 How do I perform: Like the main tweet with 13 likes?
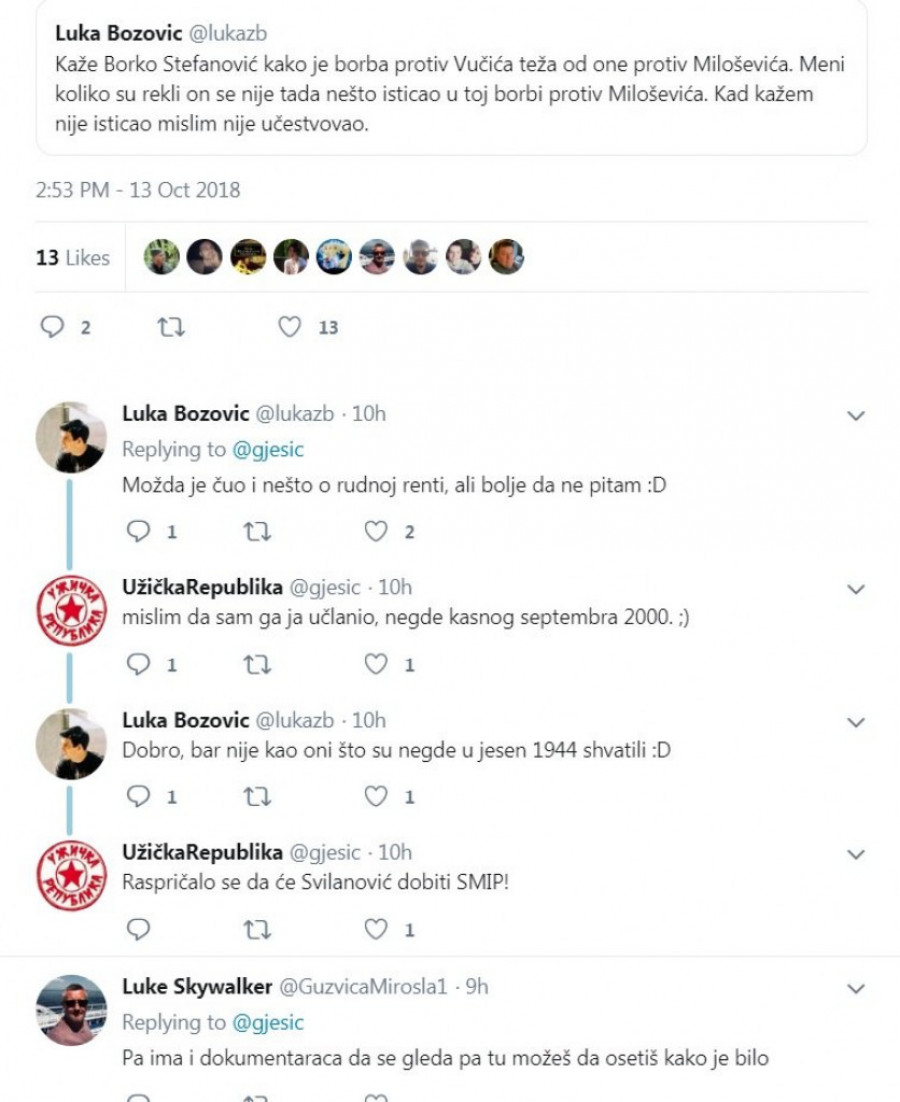click(289, 327)
